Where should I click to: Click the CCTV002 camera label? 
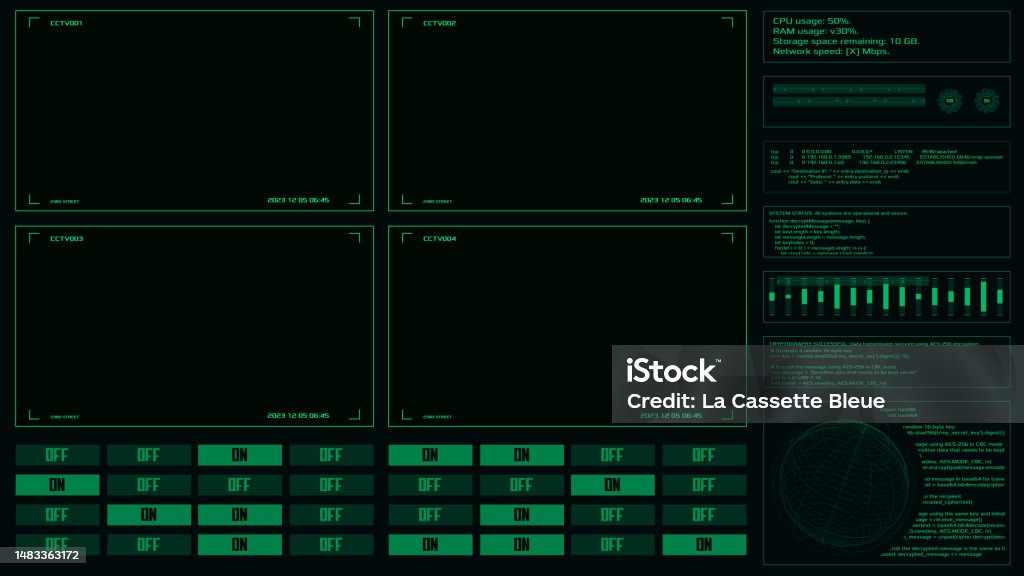click(x=439, y=23)
